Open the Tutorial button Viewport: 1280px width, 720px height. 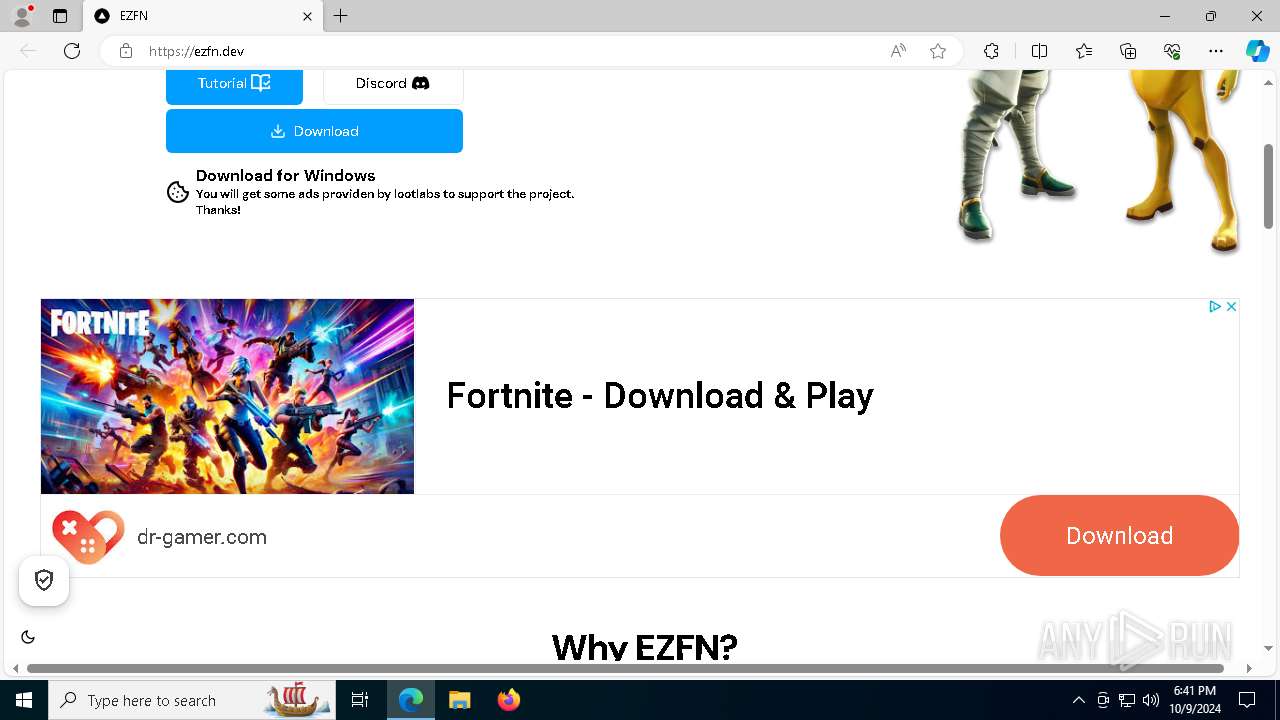point(234,86)
